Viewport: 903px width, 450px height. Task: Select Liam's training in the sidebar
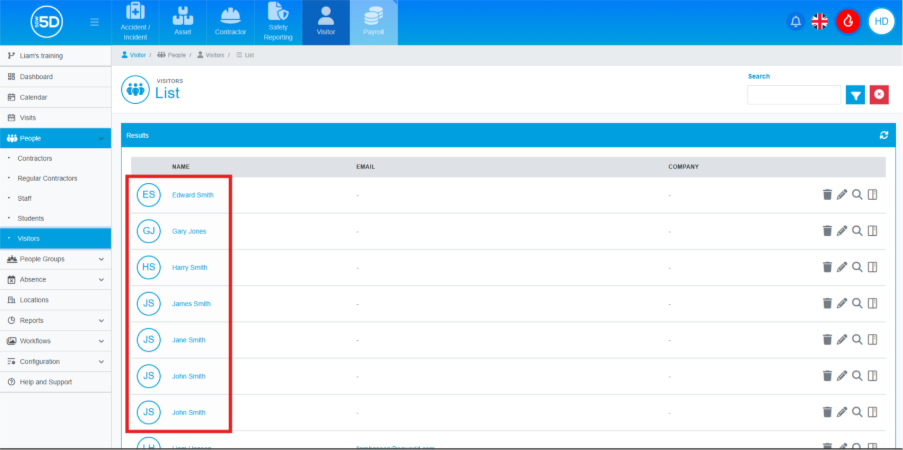(x=55, y=56)
